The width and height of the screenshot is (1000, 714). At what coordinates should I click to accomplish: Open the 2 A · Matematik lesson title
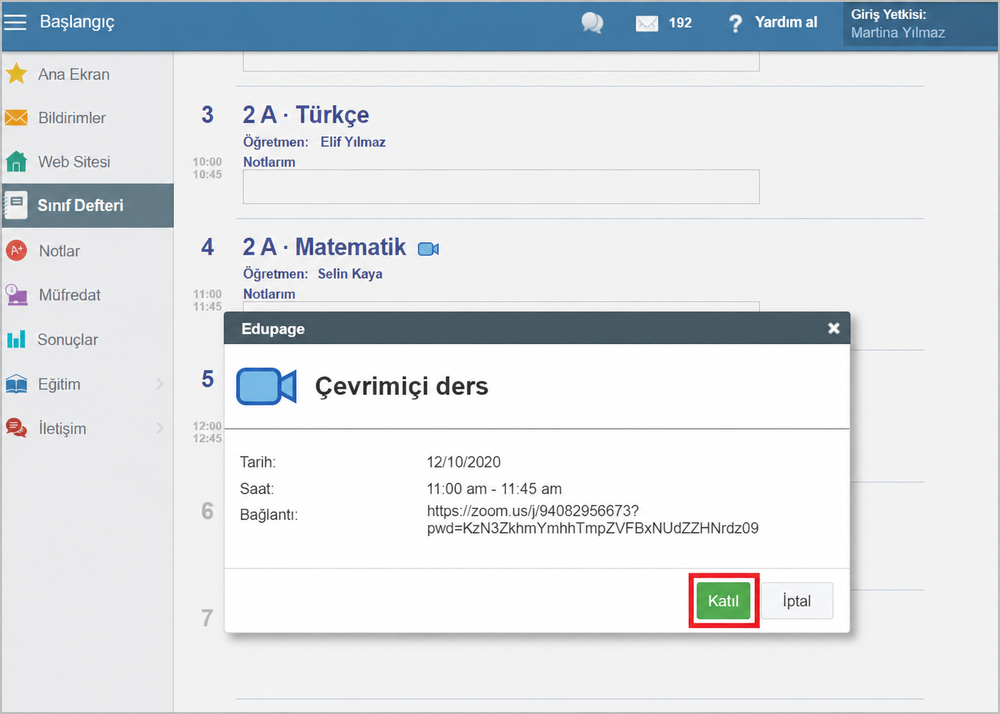[324, 247]
